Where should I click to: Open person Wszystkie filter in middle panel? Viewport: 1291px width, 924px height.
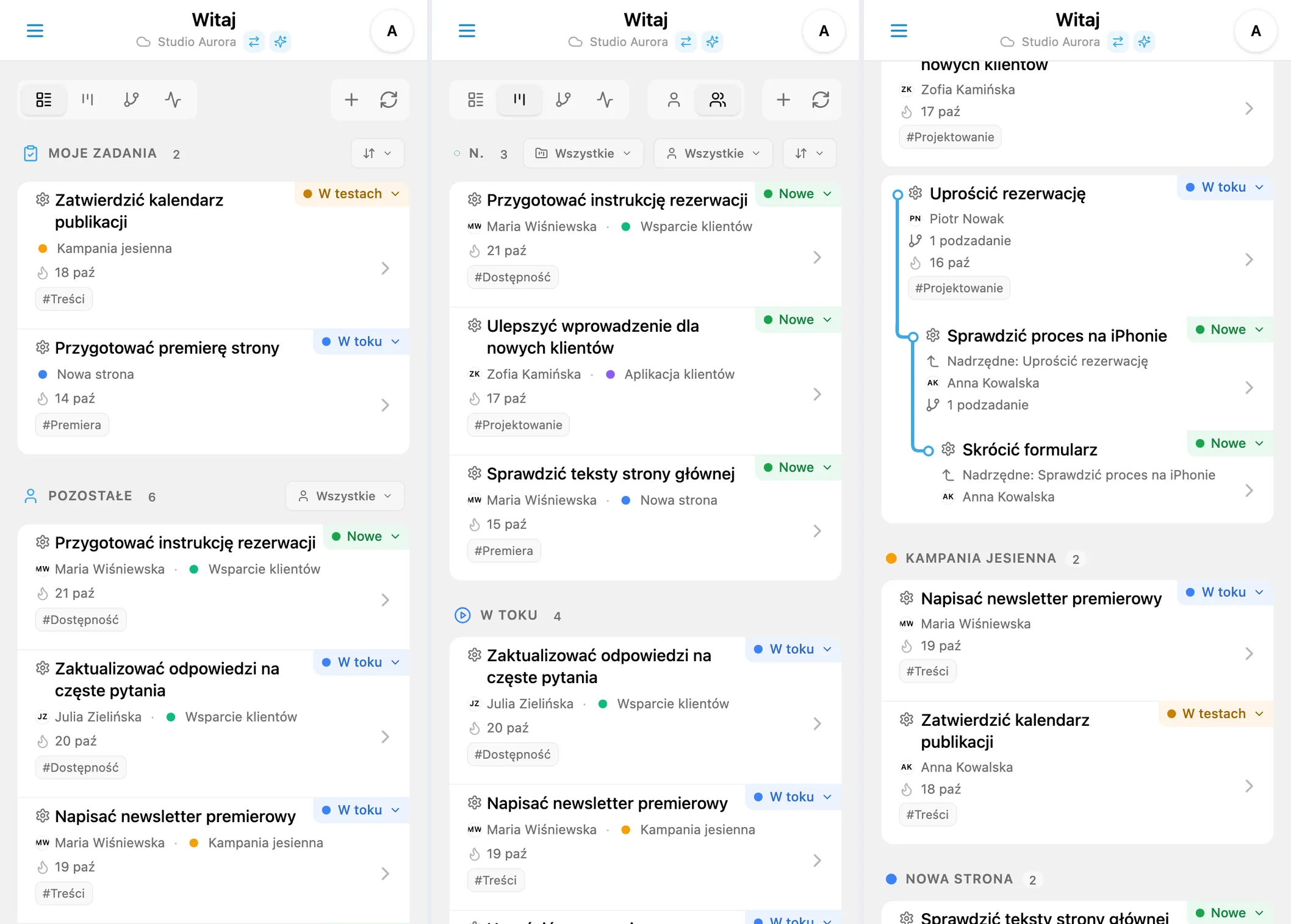[x=713, y=153]
